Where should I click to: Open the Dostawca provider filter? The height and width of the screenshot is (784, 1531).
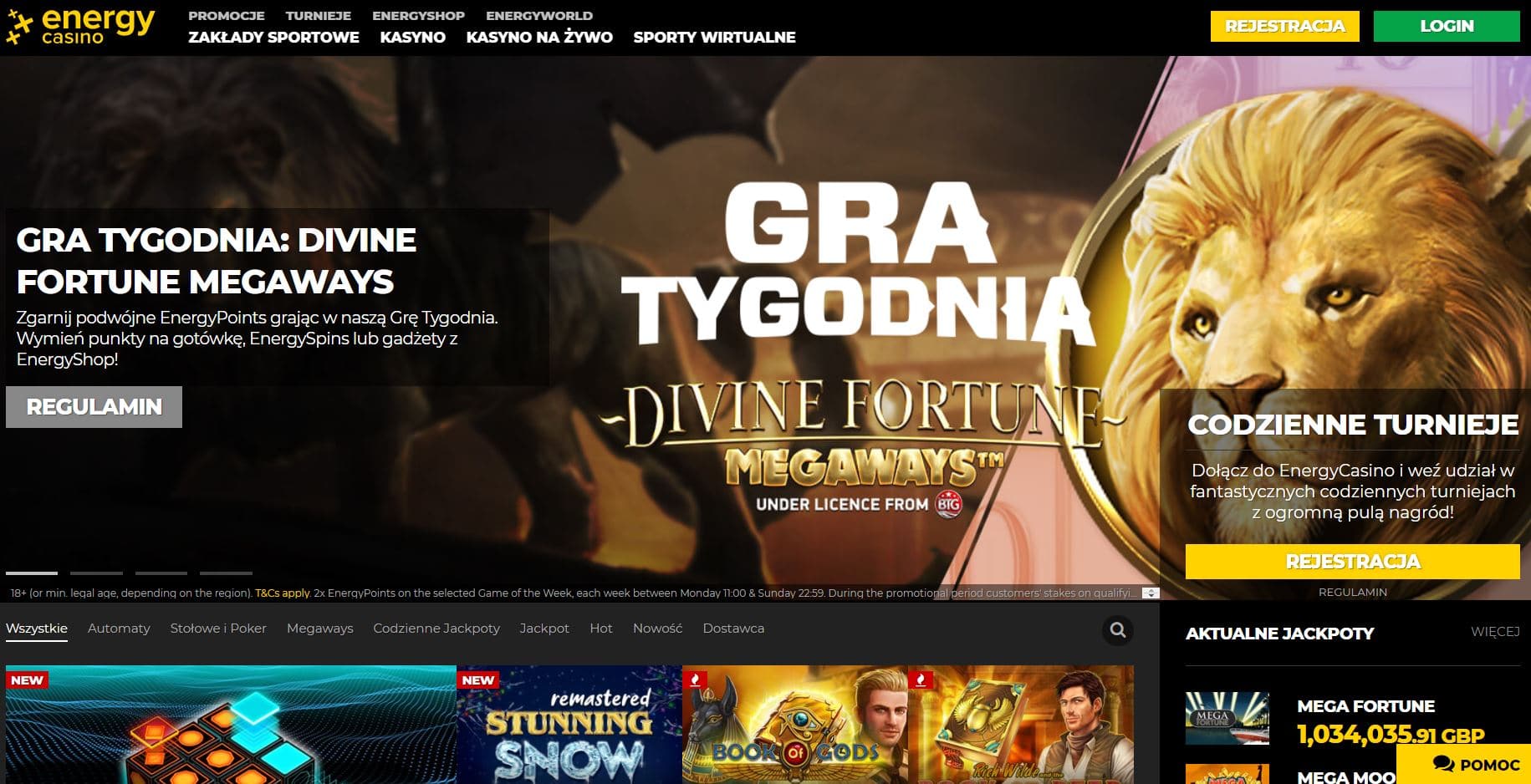pyautogui.click(x=733, y=629)
